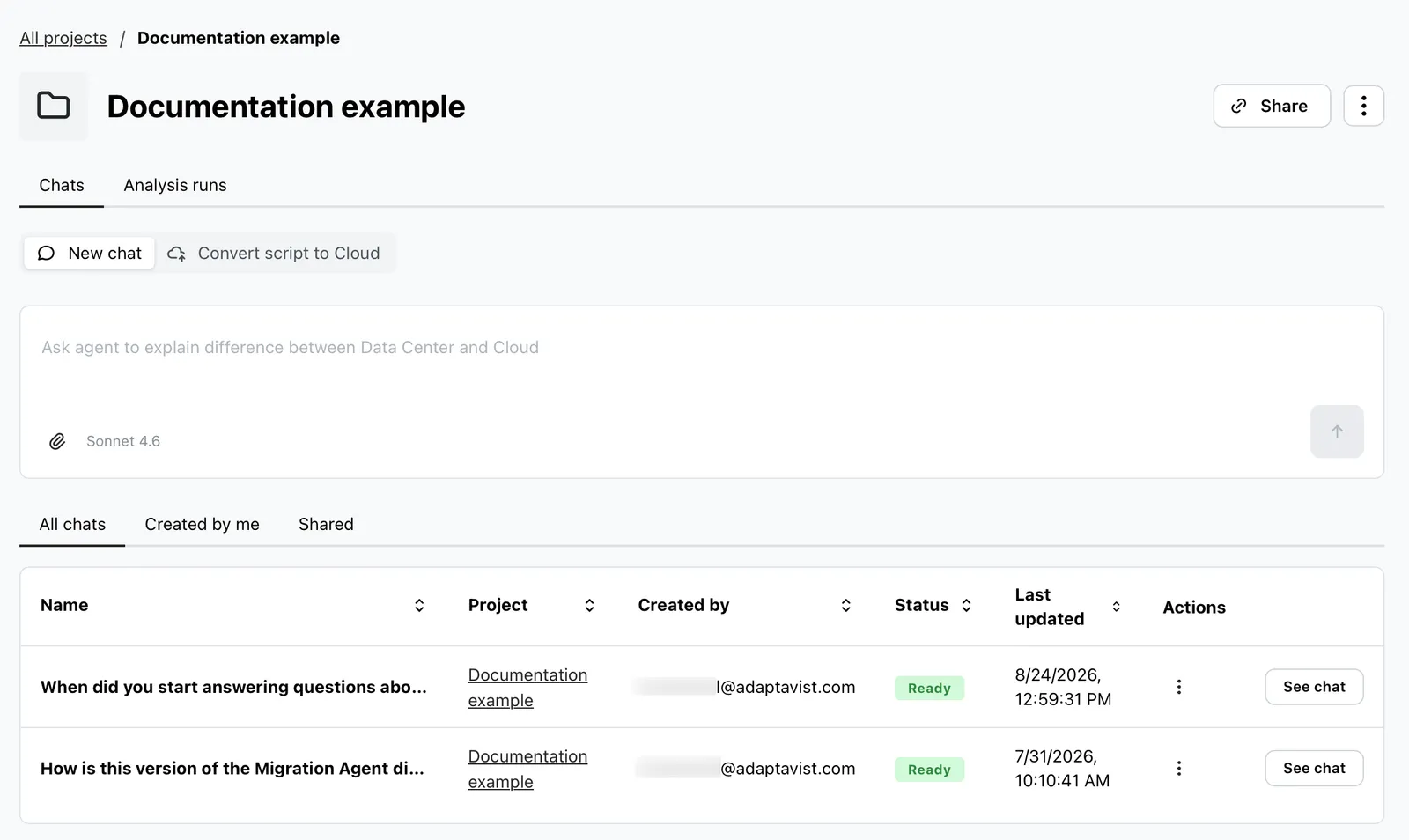Switch to the Analysis runs tab

[x=175, y=185]
